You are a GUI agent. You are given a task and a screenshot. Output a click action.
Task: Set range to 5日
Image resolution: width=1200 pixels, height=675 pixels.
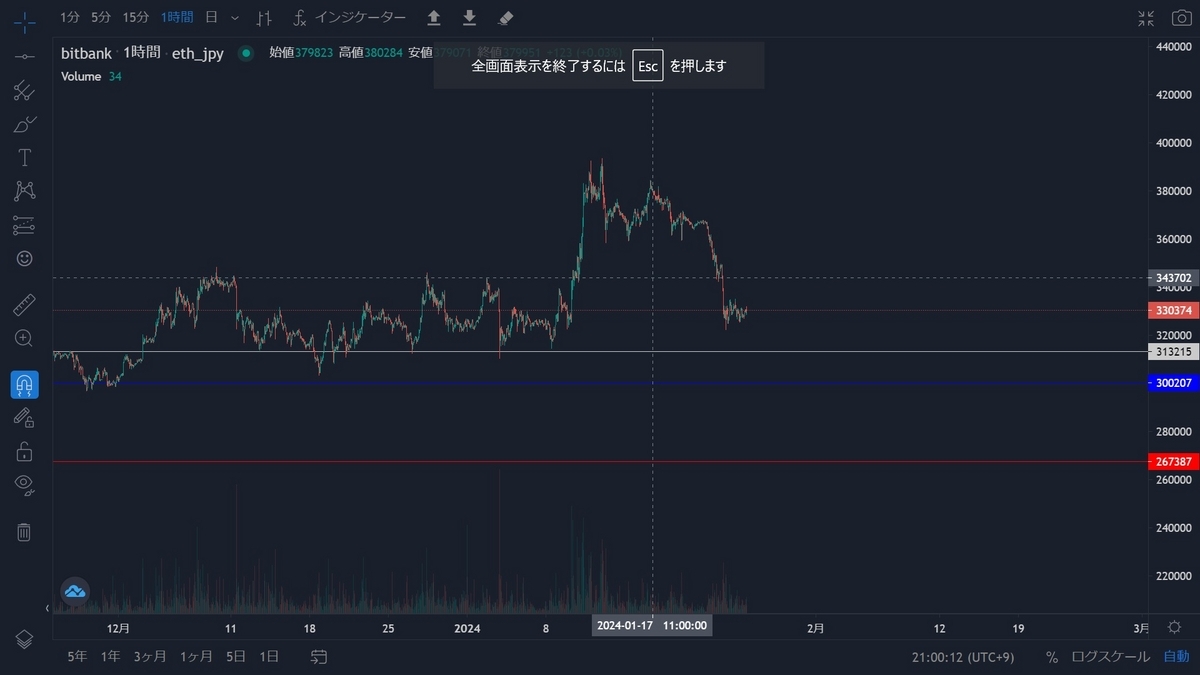pyautogui.click(x=236, y=657)
